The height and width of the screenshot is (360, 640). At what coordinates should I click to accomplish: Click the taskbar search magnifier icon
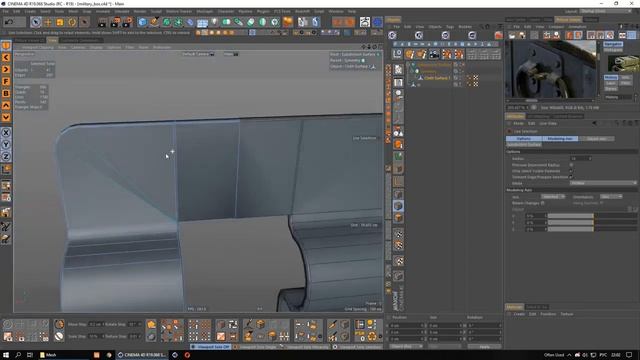tap(18, 355)
